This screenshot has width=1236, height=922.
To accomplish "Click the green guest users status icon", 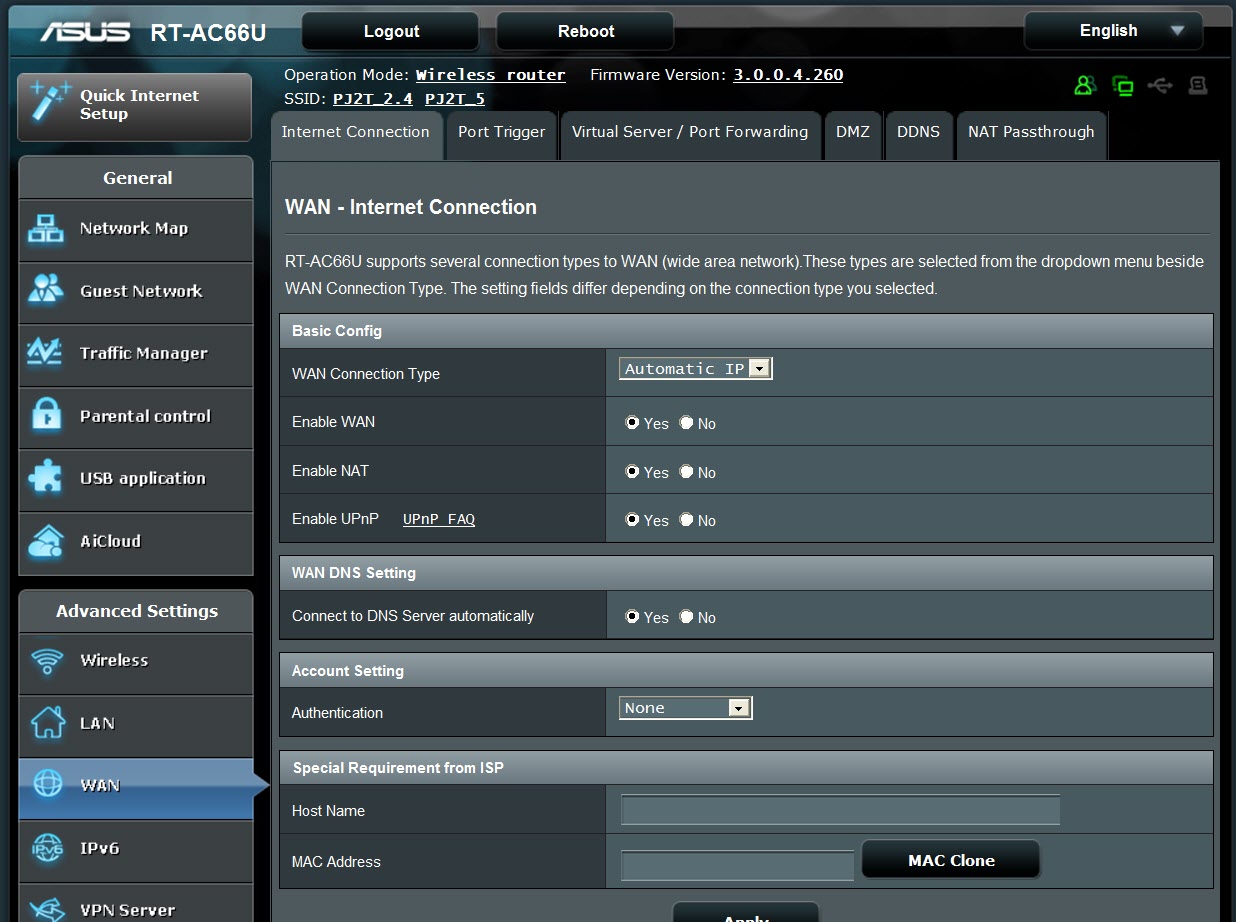I will (x=1085, y=86).
